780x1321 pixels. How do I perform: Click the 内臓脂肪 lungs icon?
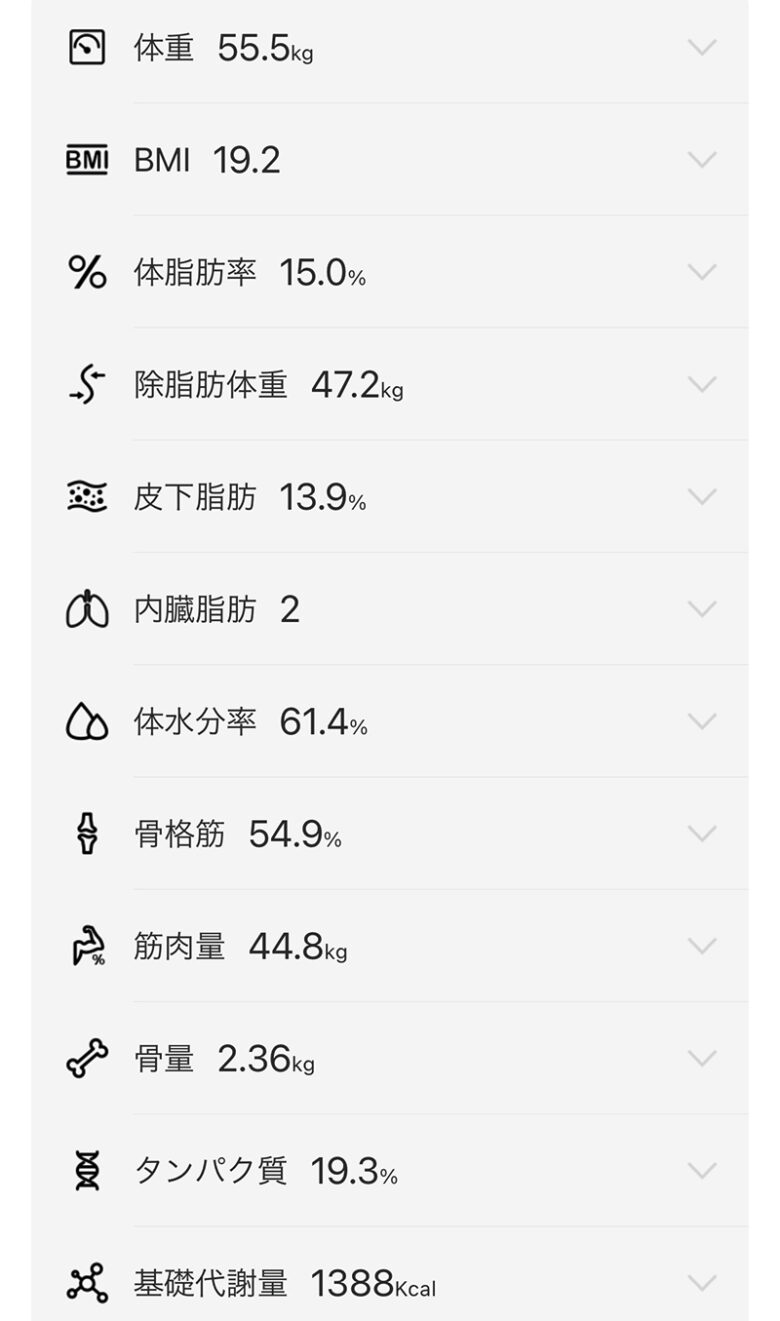tap(87, 609)
